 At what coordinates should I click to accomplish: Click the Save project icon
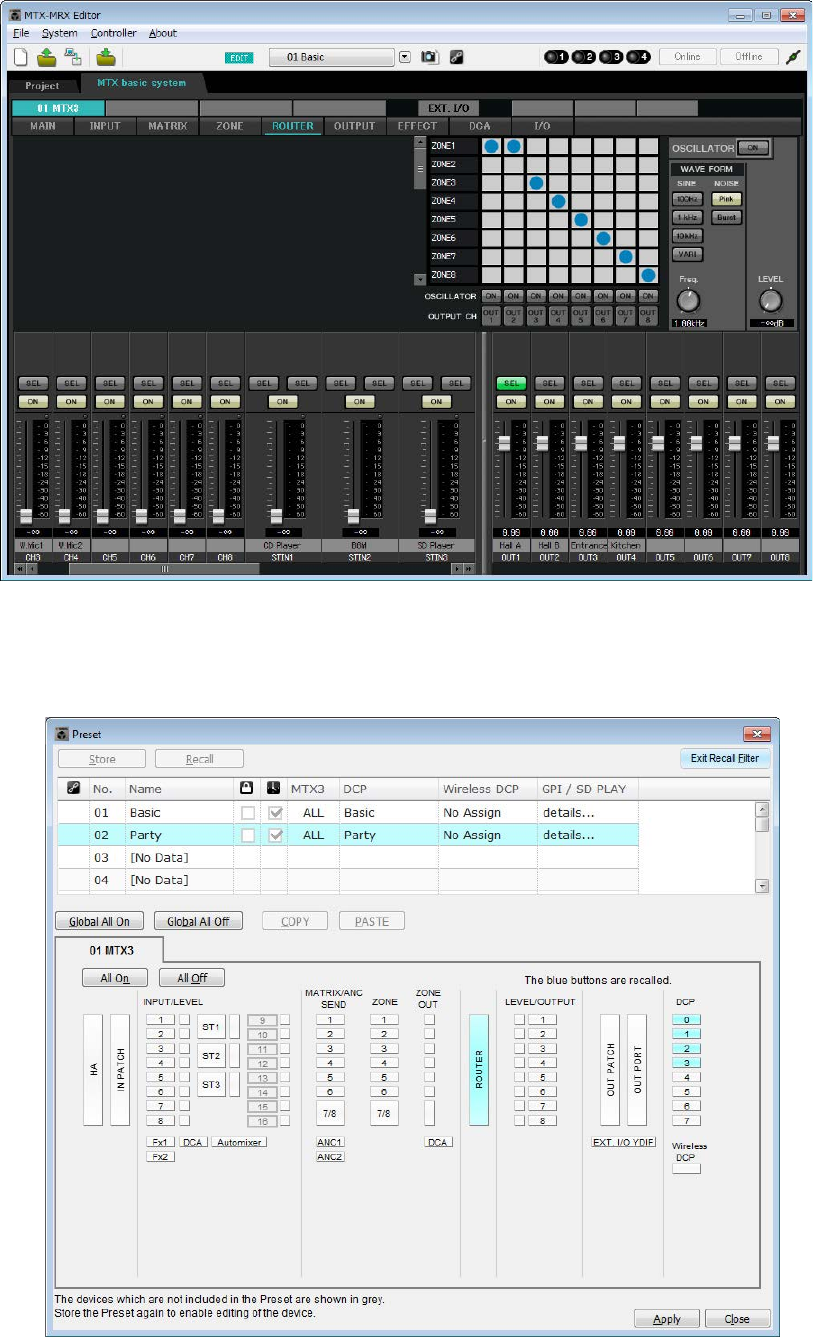[x=106, y=57]
